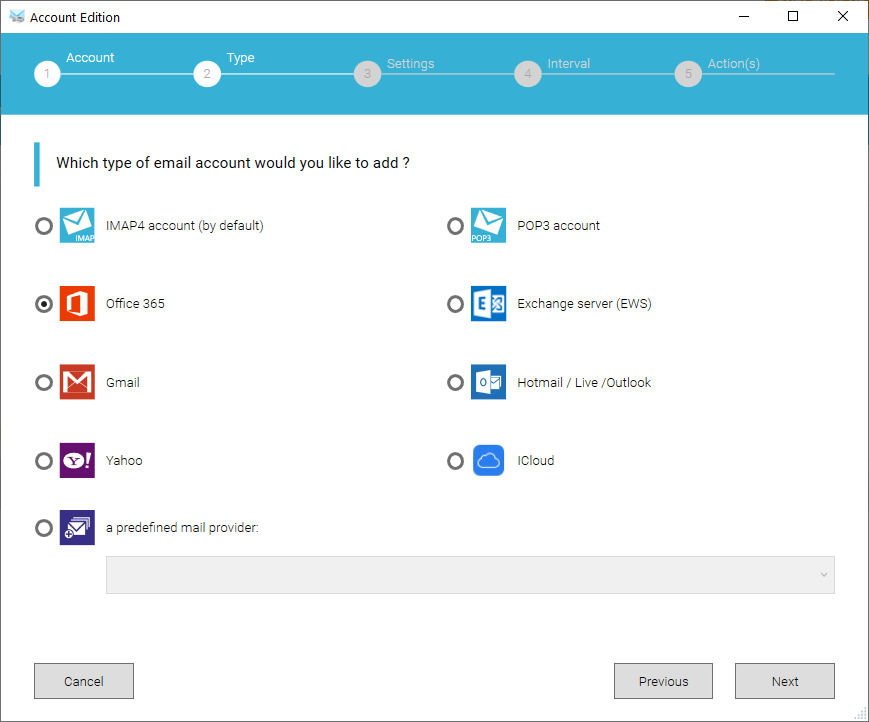Click the 'POP3 account' label
The image size is (869, 722).
pos(558,226)
